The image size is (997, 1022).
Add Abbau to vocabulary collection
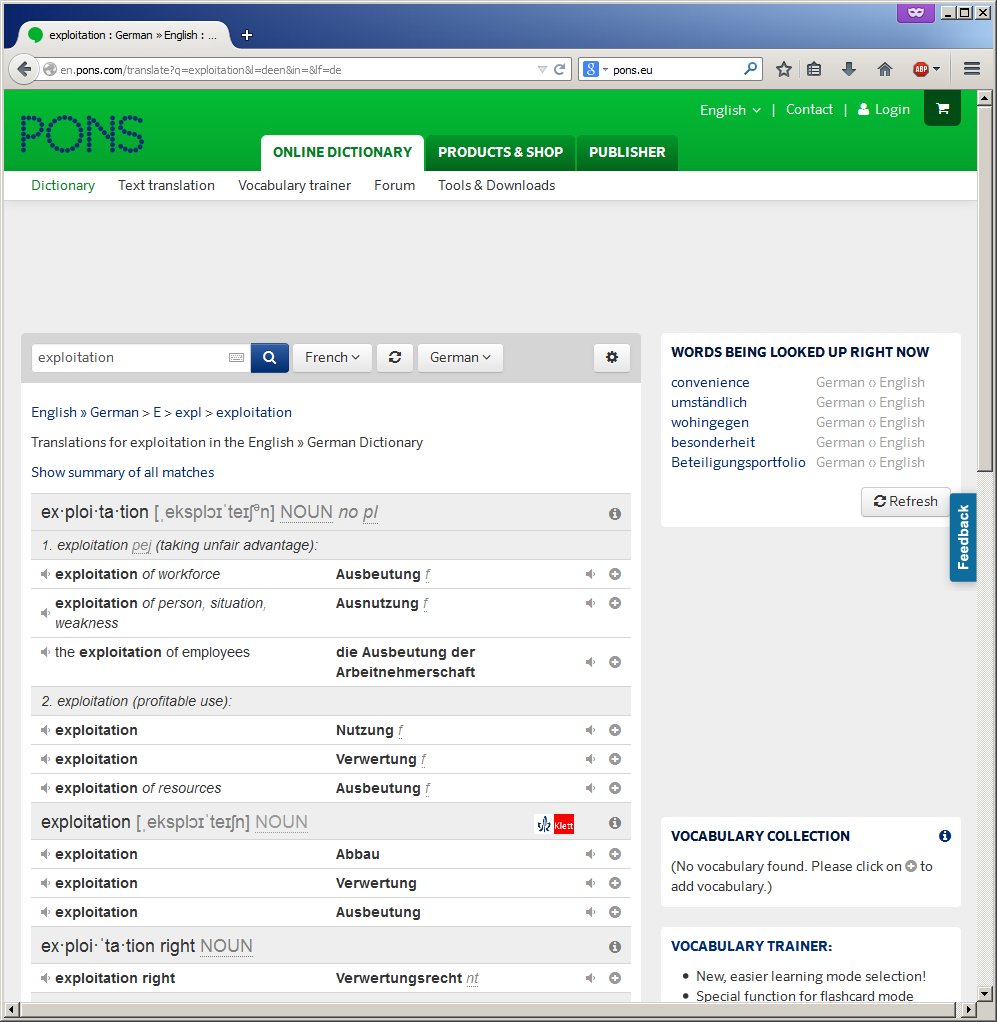[614, 854]
